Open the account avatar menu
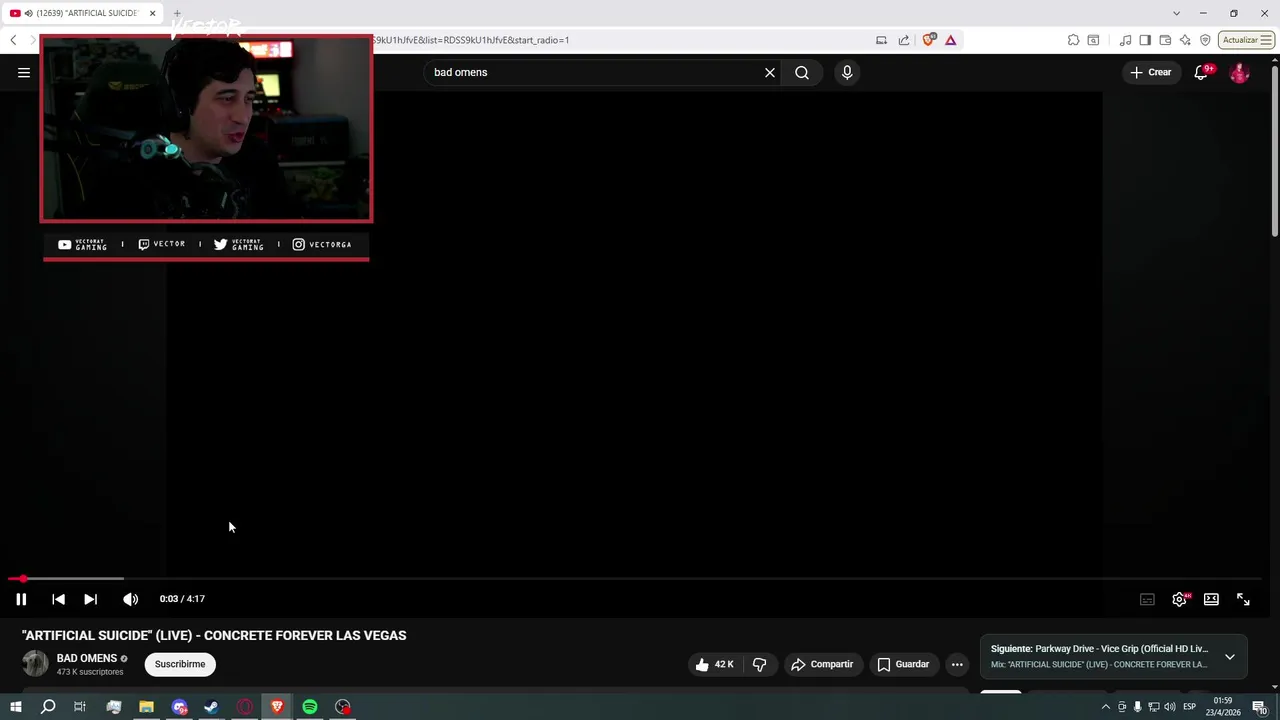 [1239, 72]
